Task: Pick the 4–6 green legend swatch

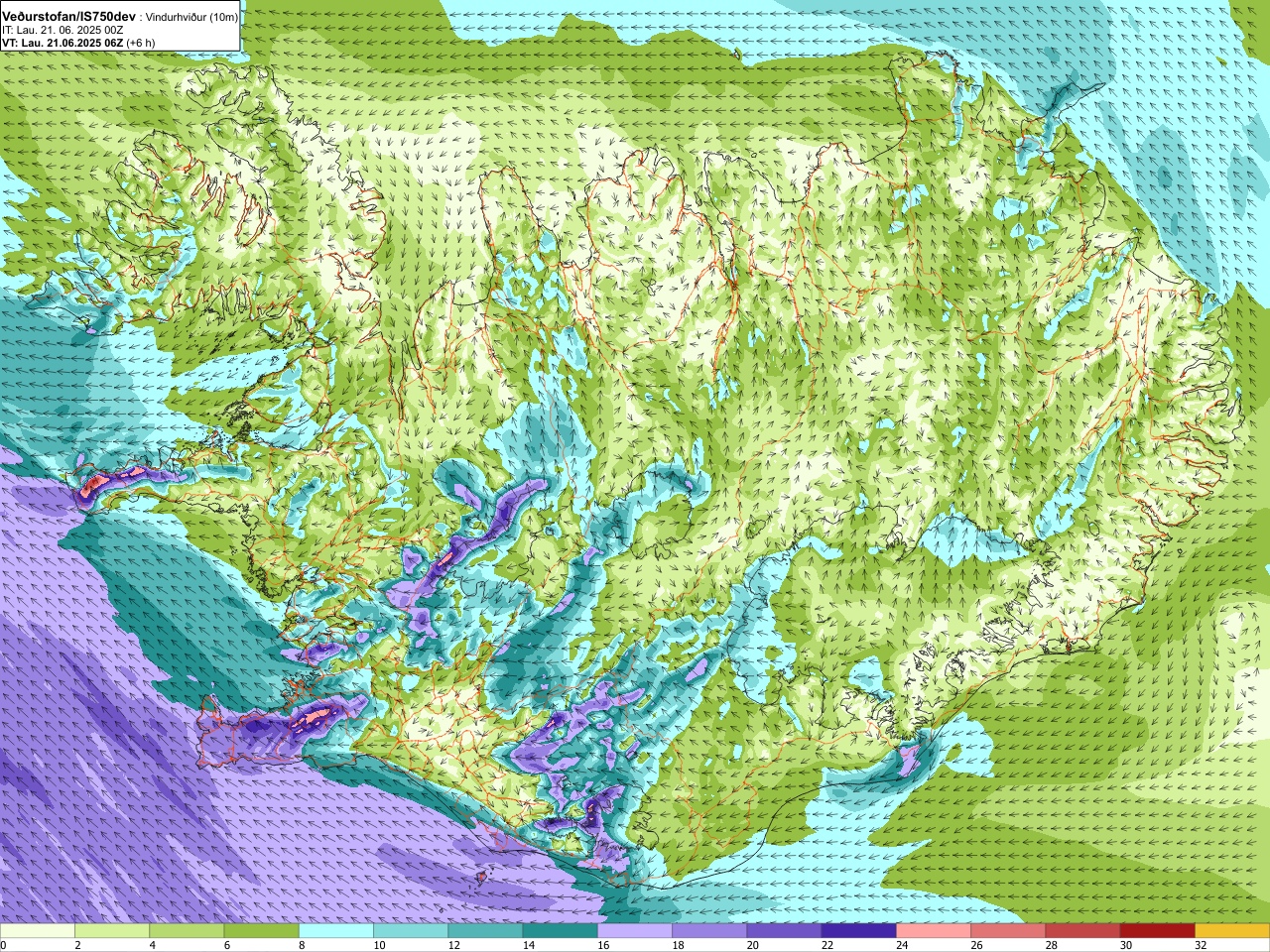Action: click(x=187, y=931)
